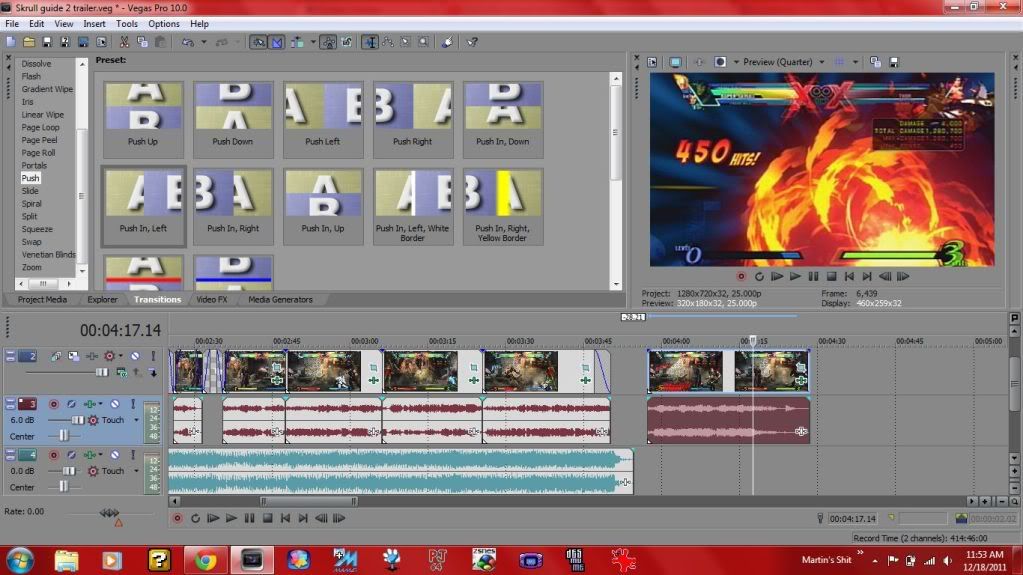Viewport: 1023px width, 575px height.
Task: Open the Insert menu
Action: click(94, 23)
